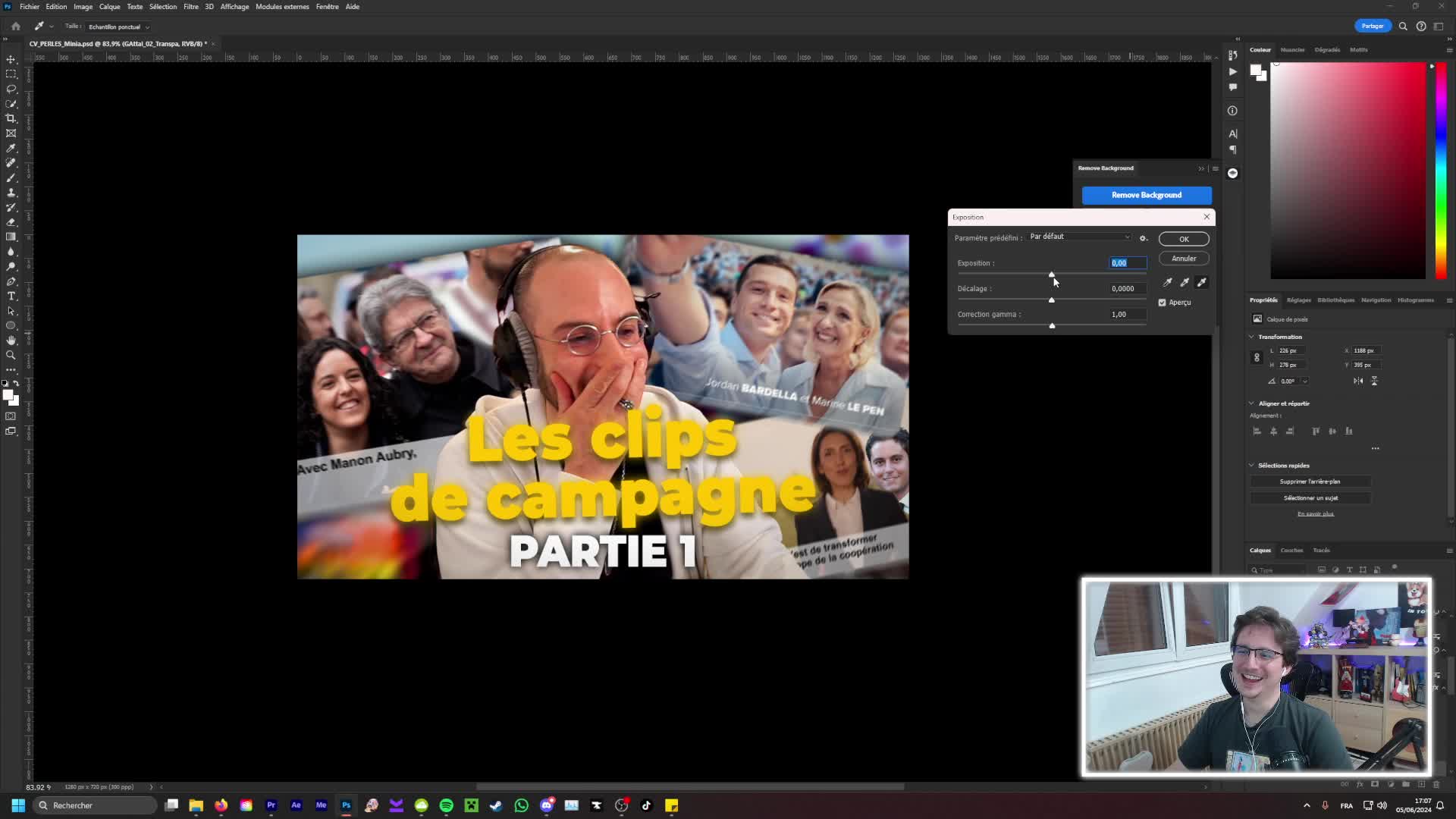
Task: Select the Brush tool
Action: coord(11,177)
